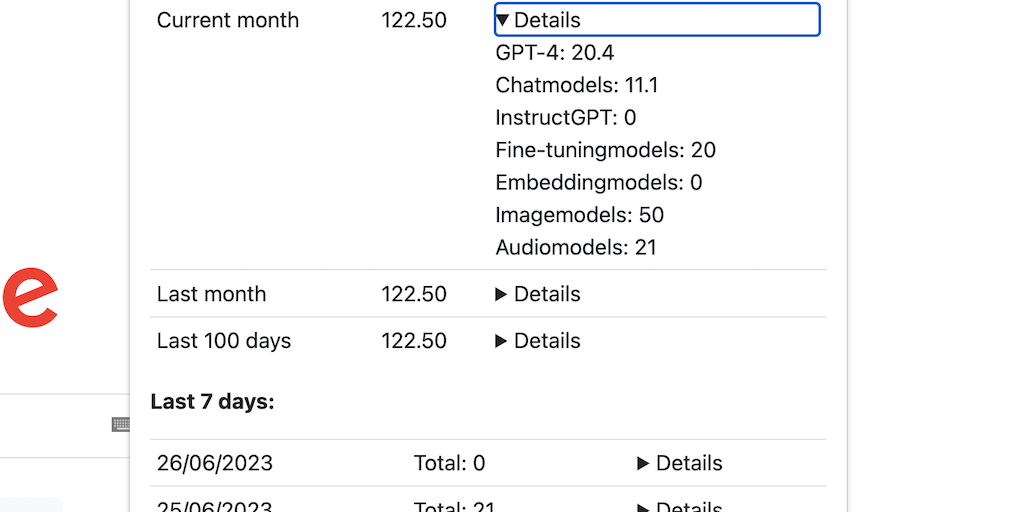This screenshot has width=1024, height=512.
Task: Click the Chatmodels: 11.1 entry
Action: click(x=577, y=85)
